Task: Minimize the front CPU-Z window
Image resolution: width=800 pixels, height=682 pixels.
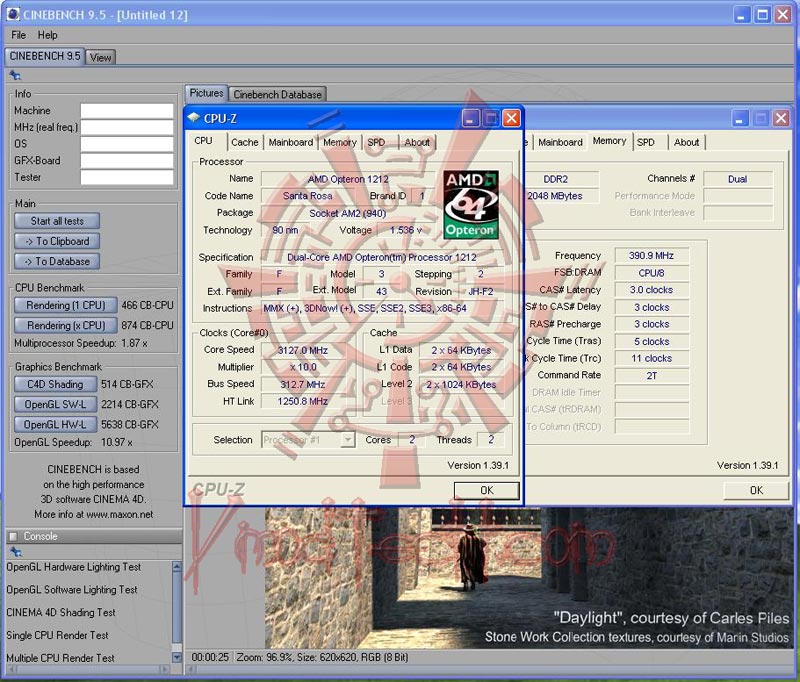Action: (470, 118)
